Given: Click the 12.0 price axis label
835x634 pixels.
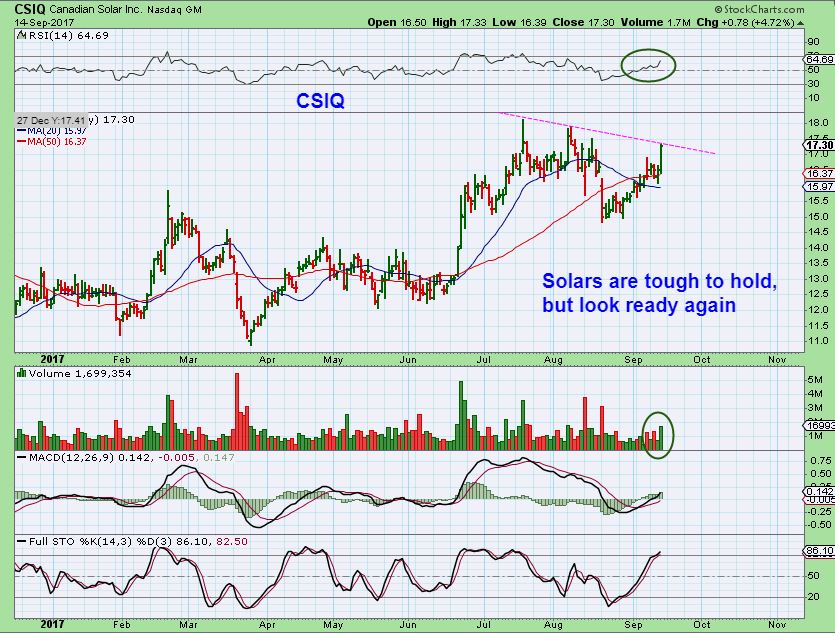Looking at the screenshot, I should [817, 310].
